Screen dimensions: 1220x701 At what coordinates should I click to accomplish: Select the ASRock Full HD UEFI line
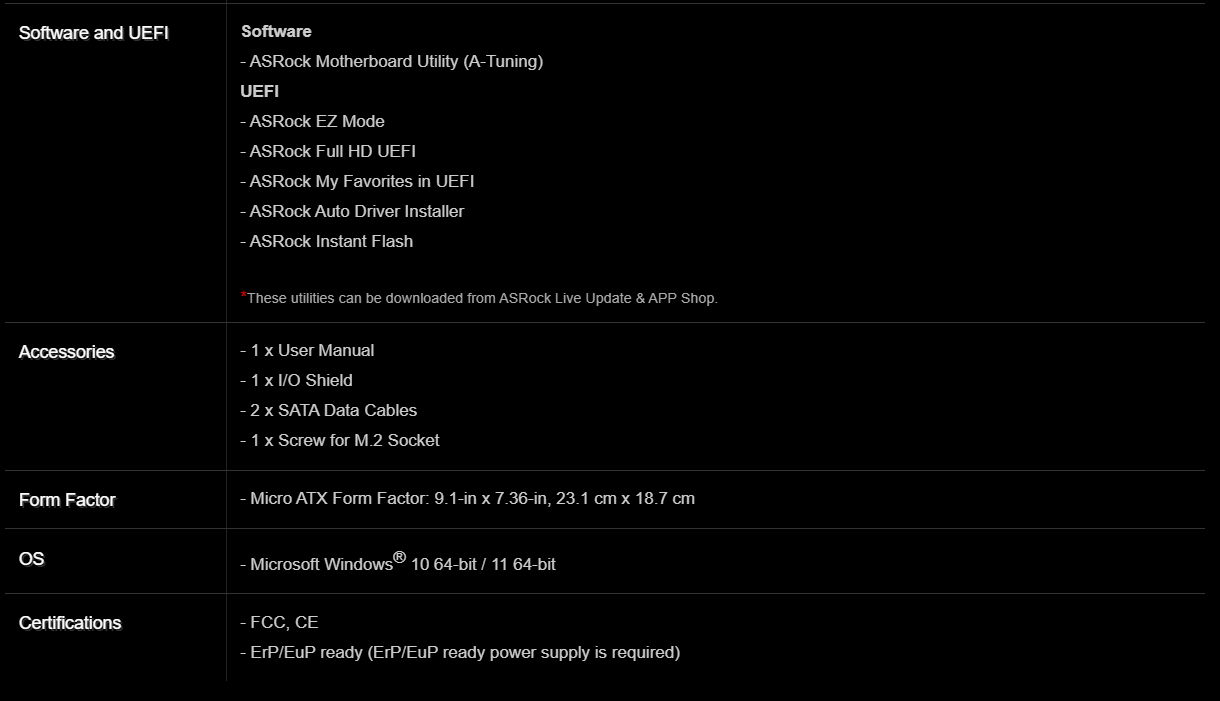328,151
